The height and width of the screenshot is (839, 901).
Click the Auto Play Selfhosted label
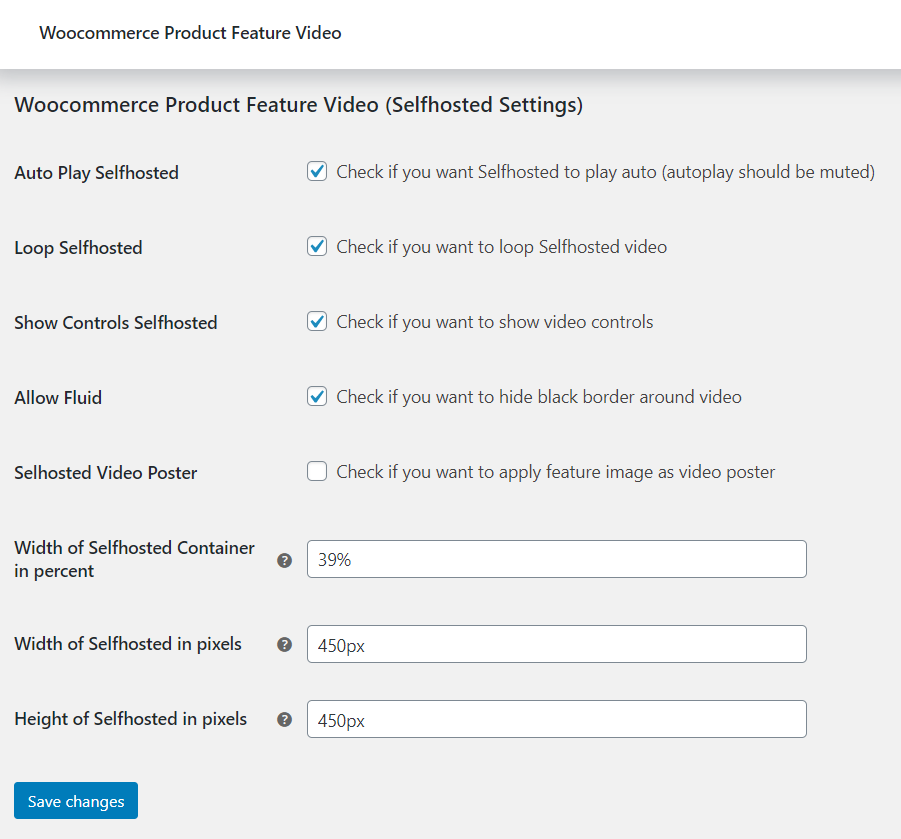[x=96, y=172]
